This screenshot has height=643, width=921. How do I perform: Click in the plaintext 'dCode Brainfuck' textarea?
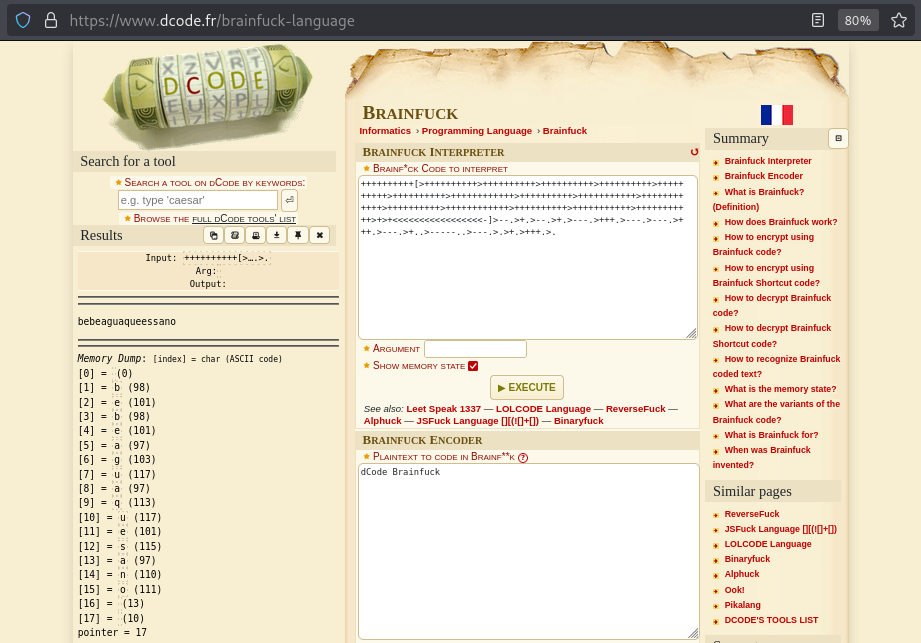[528, 551]
